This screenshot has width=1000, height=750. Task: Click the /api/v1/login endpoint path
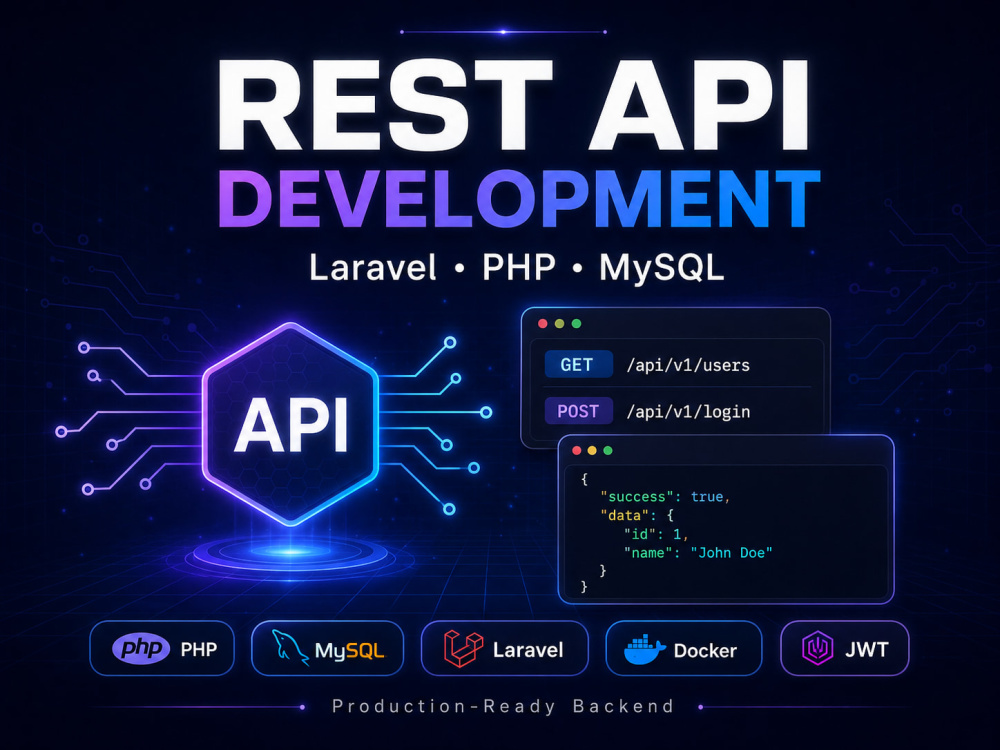click(688, 412)
